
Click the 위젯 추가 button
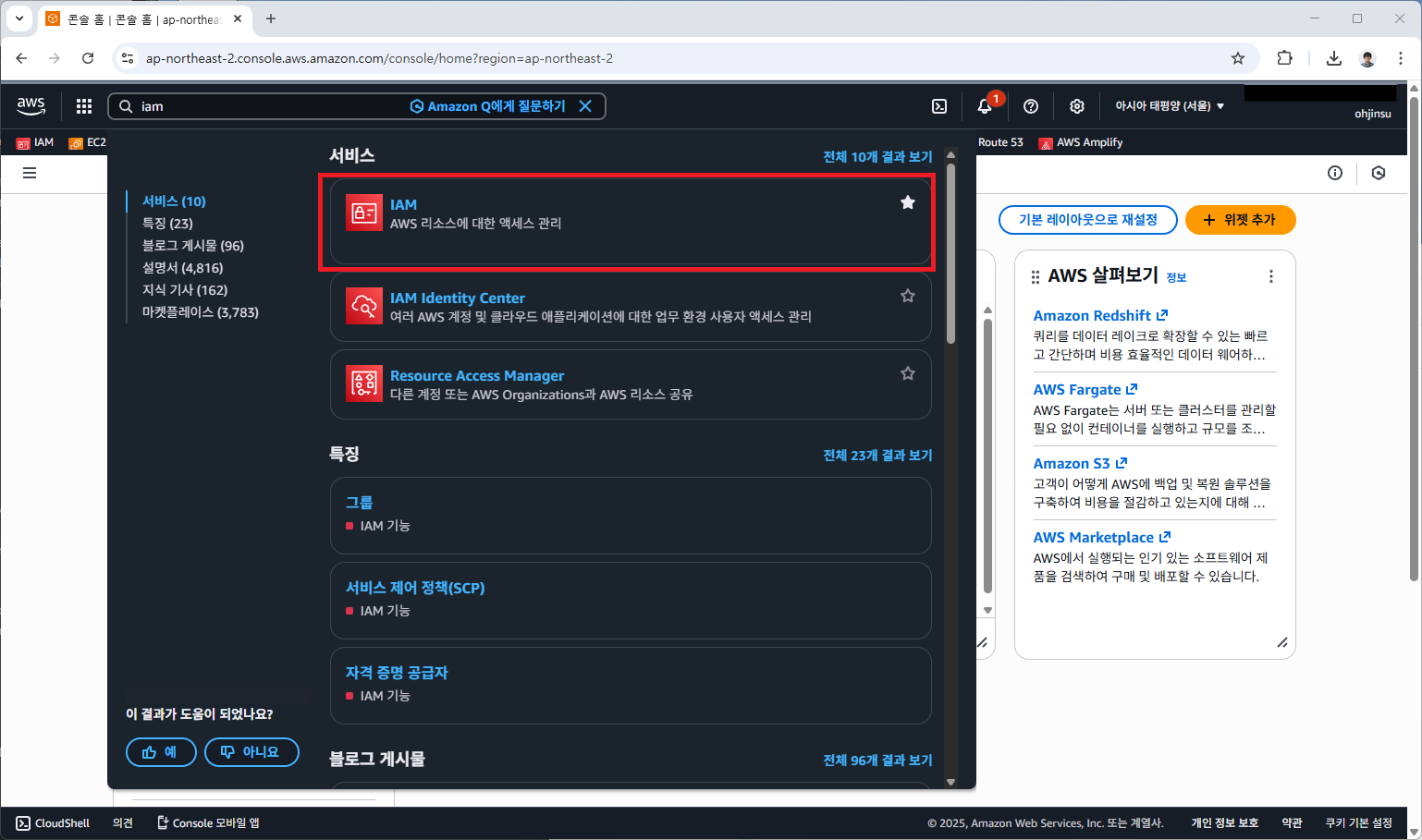pyautogui.click(x=1240, y=220)
